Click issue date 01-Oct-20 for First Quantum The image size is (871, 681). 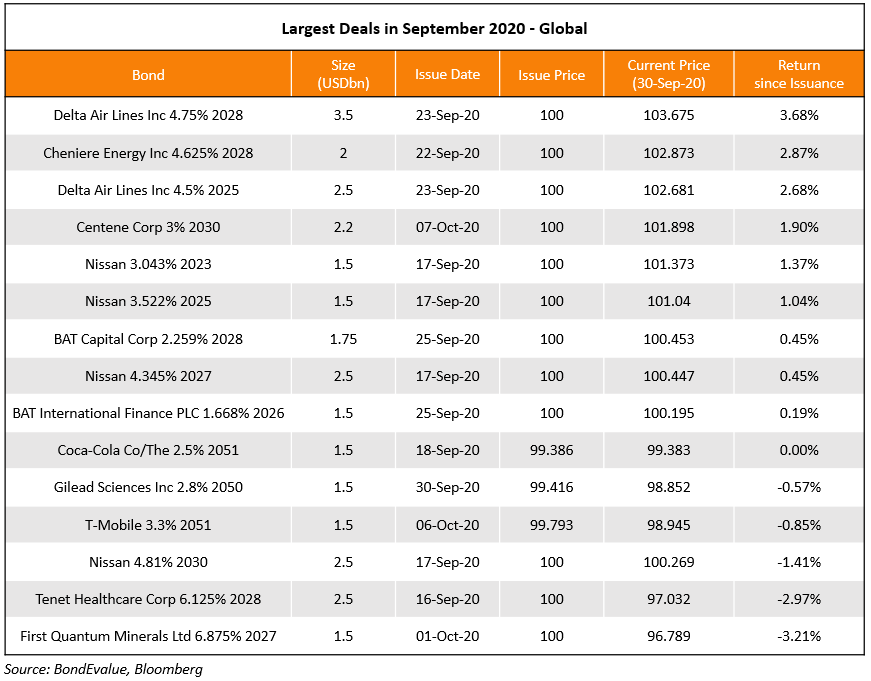point(447,636)
